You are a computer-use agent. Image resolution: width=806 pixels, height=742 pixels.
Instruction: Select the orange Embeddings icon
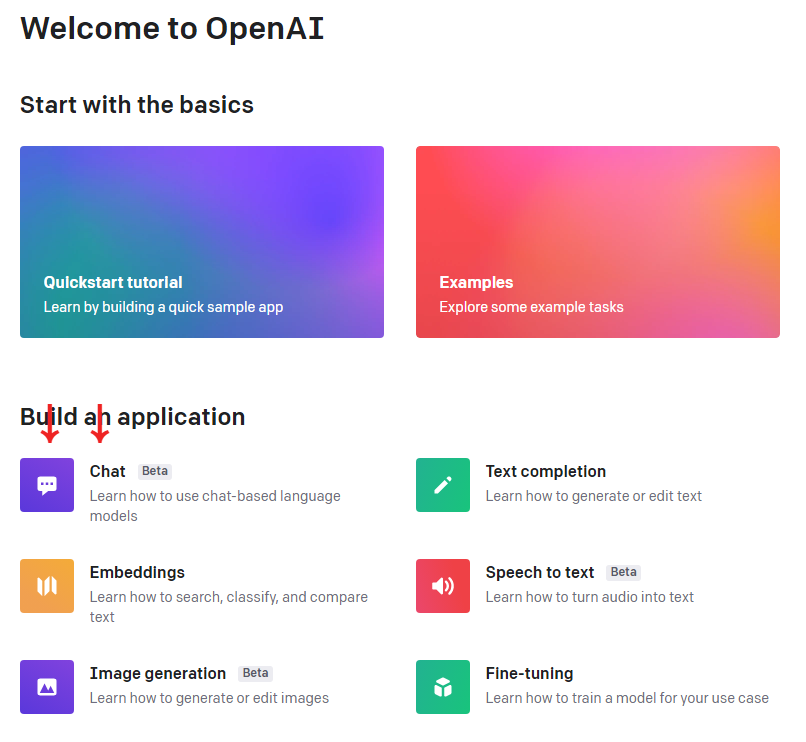[x=47, y=586]
